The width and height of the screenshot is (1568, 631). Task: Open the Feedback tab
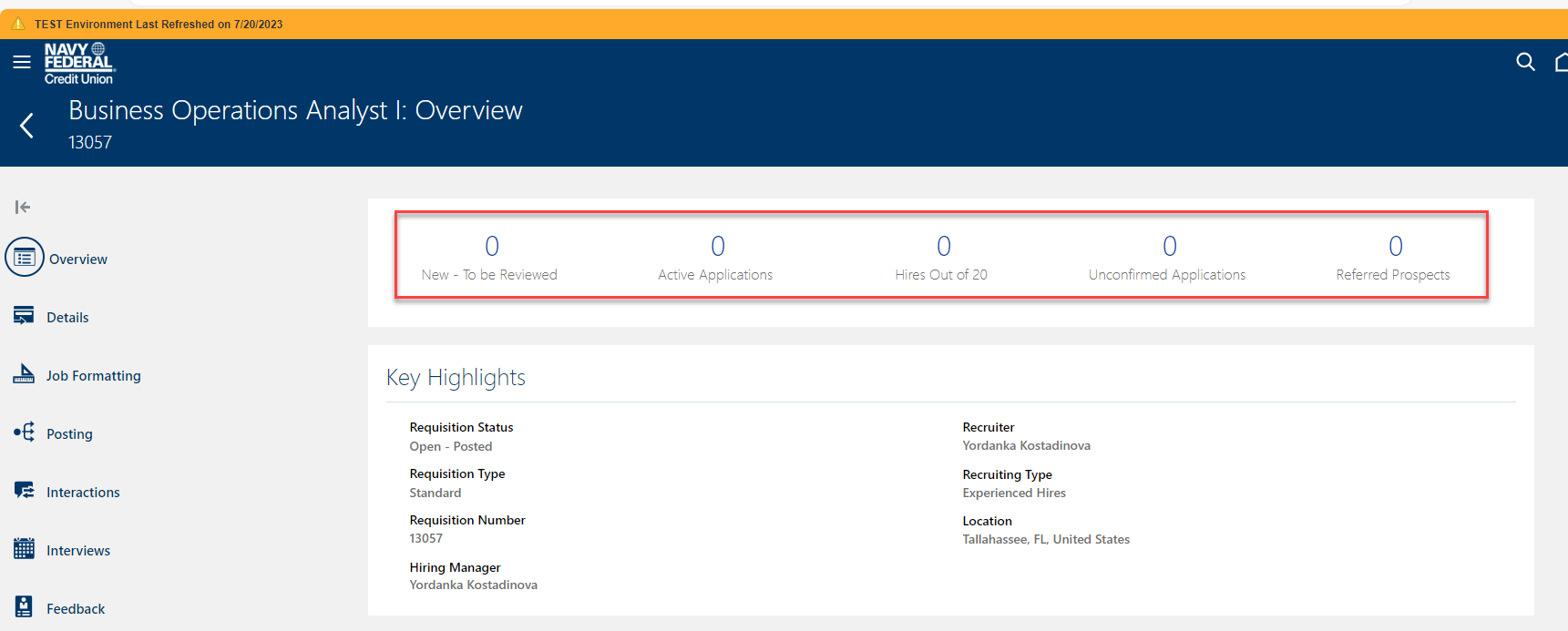coord(76,609)
